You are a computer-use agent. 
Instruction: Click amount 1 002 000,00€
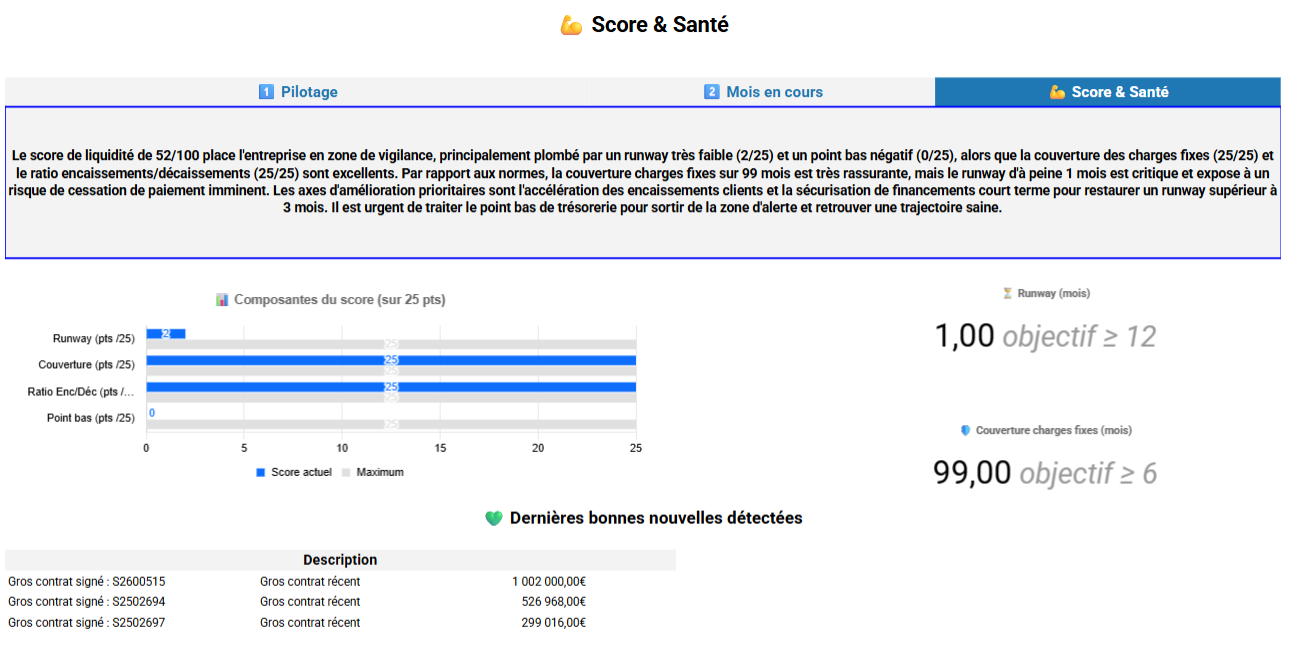548,581
